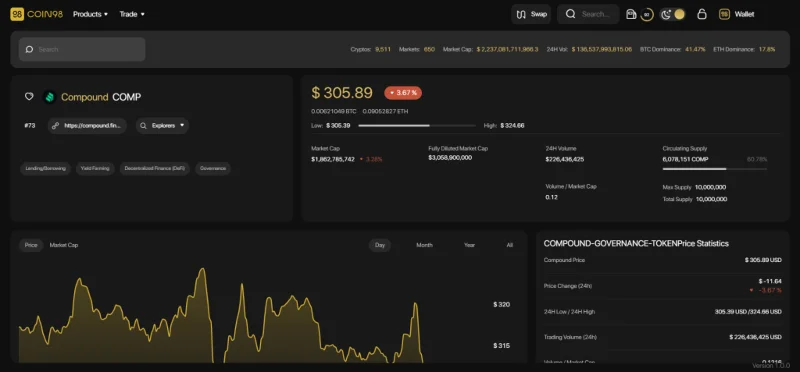Click the 6,078,151 COMP circulating supply

tap(685, 159)
